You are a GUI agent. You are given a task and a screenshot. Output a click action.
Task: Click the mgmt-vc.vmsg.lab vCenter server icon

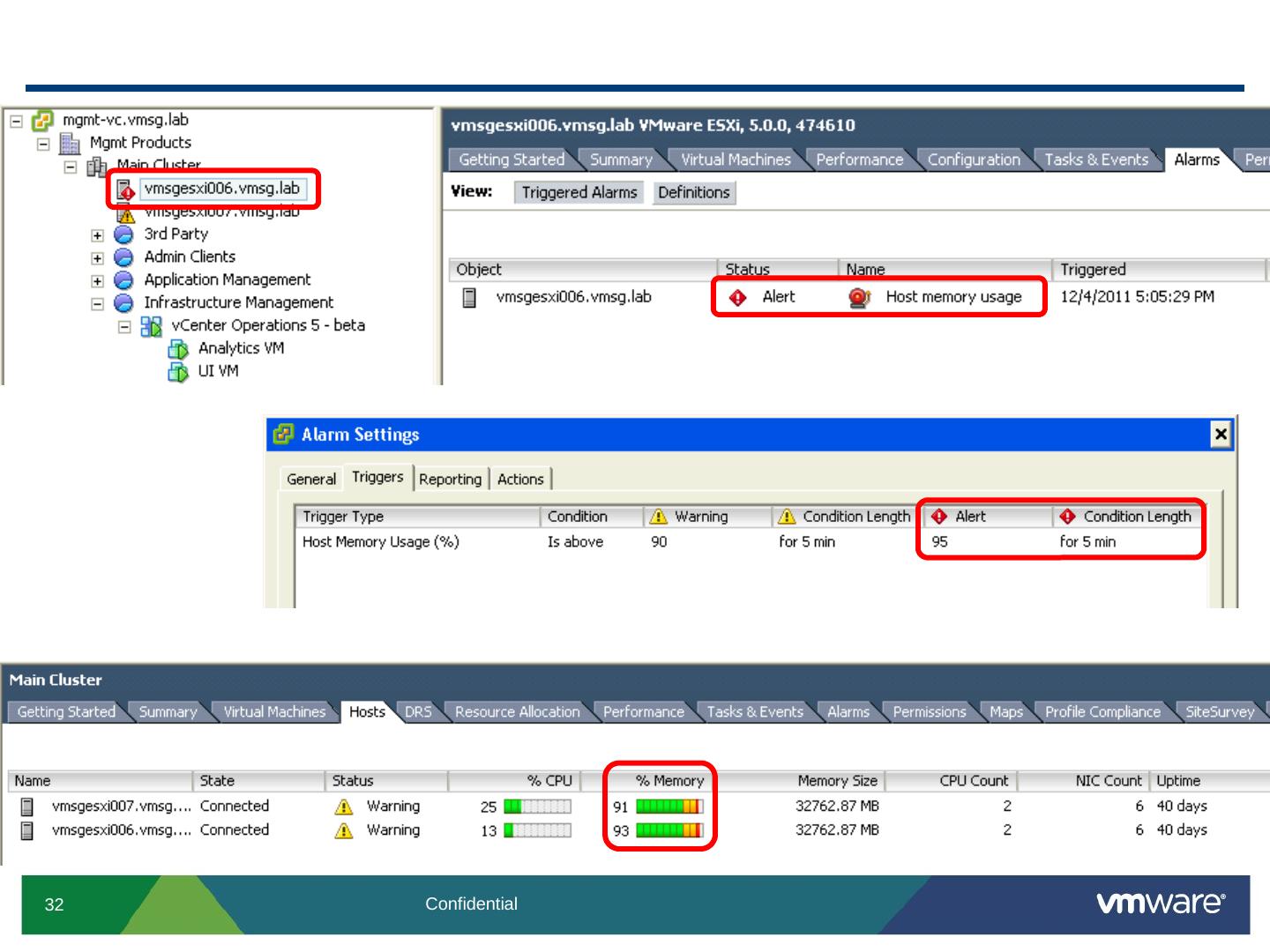click(42, 120)
